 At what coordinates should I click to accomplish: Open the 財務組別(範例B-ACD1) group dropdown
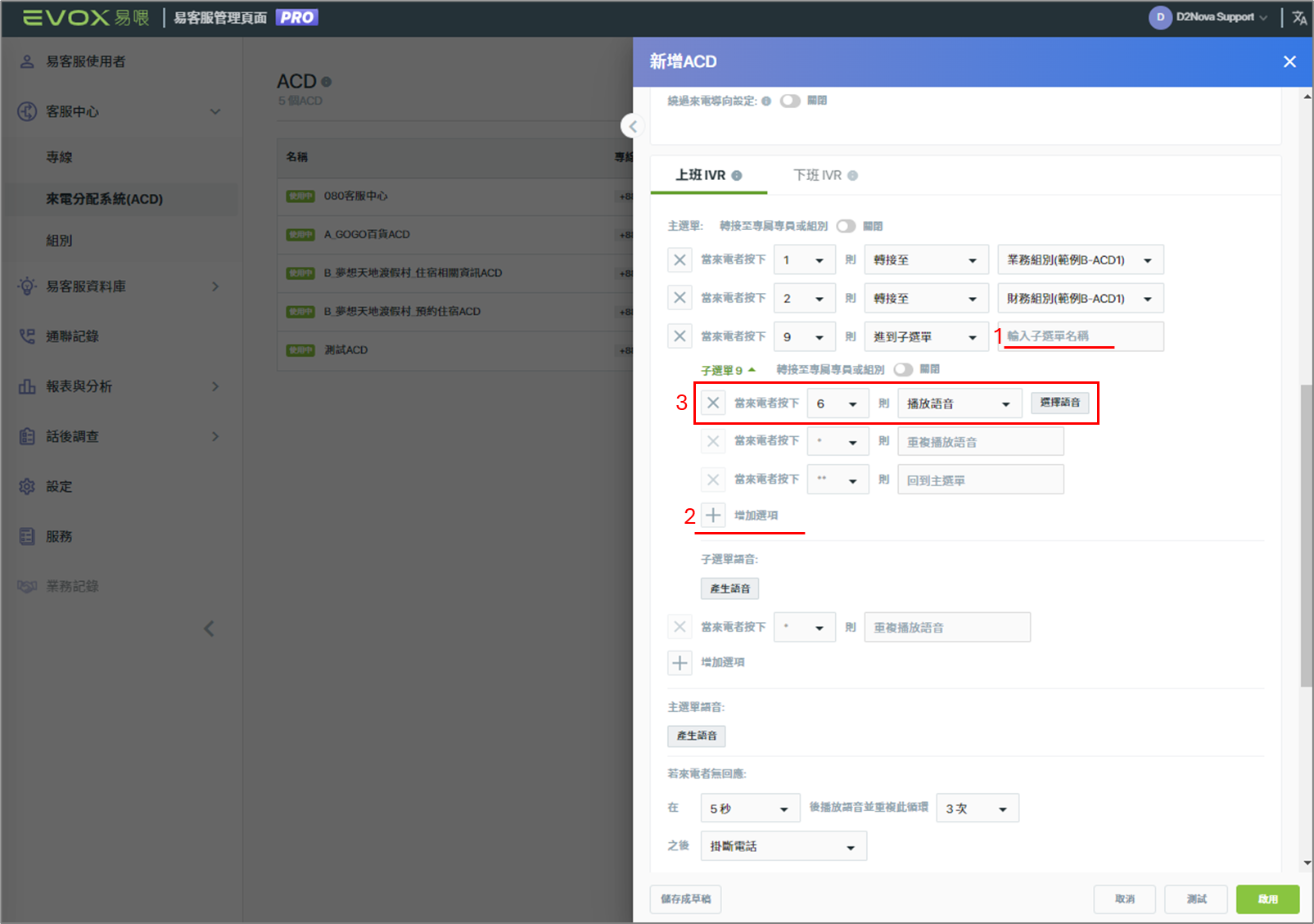[1081, 298]
